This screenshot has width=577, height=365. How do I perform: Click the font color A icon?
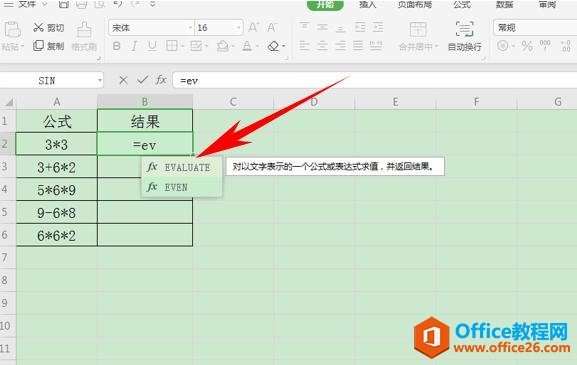[x=247, y=46]
